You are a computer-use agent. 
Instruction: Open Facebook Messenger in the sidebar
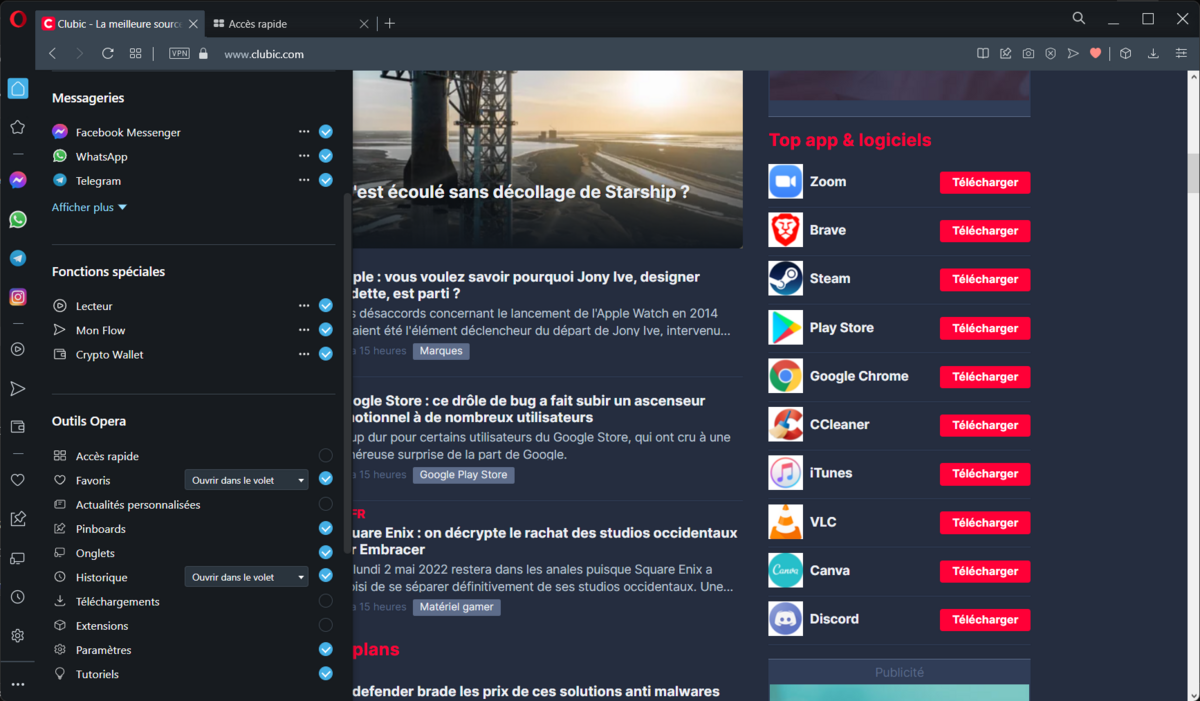click(17, 180)
